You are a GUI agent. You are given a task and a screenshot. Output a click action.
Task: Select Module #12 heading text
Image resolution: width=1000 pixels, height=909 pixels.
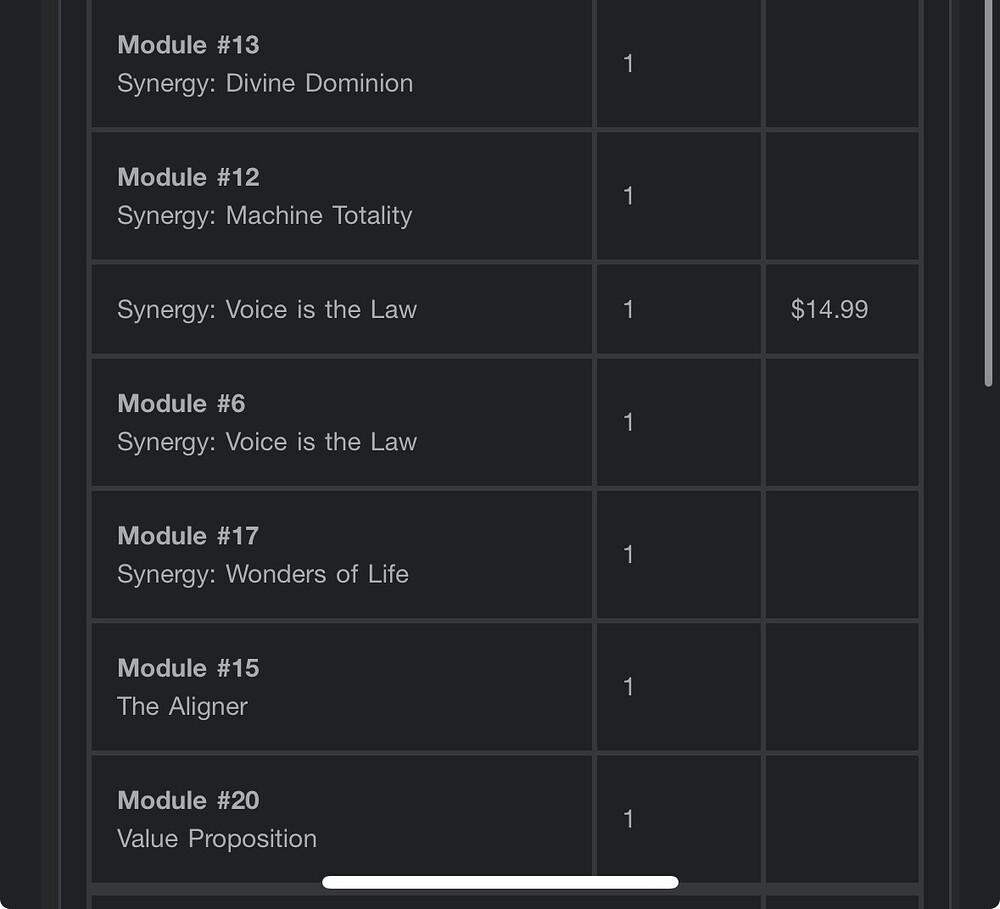click(188, 177)
